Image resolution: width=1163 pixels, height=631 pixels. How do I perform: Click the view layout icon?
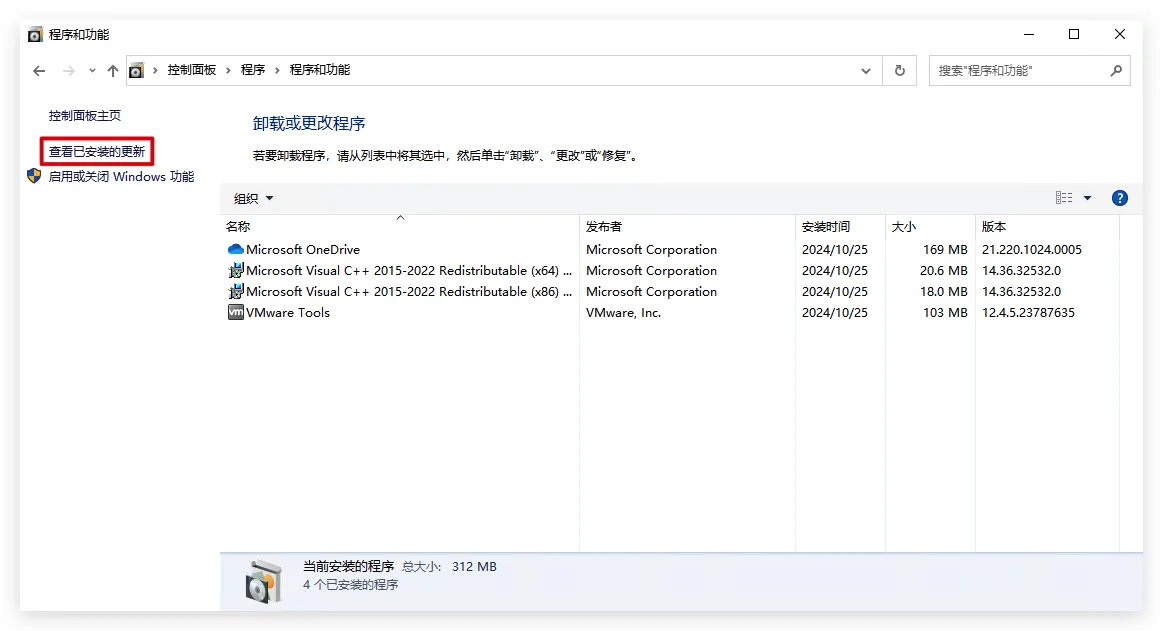click(1064, 198)
